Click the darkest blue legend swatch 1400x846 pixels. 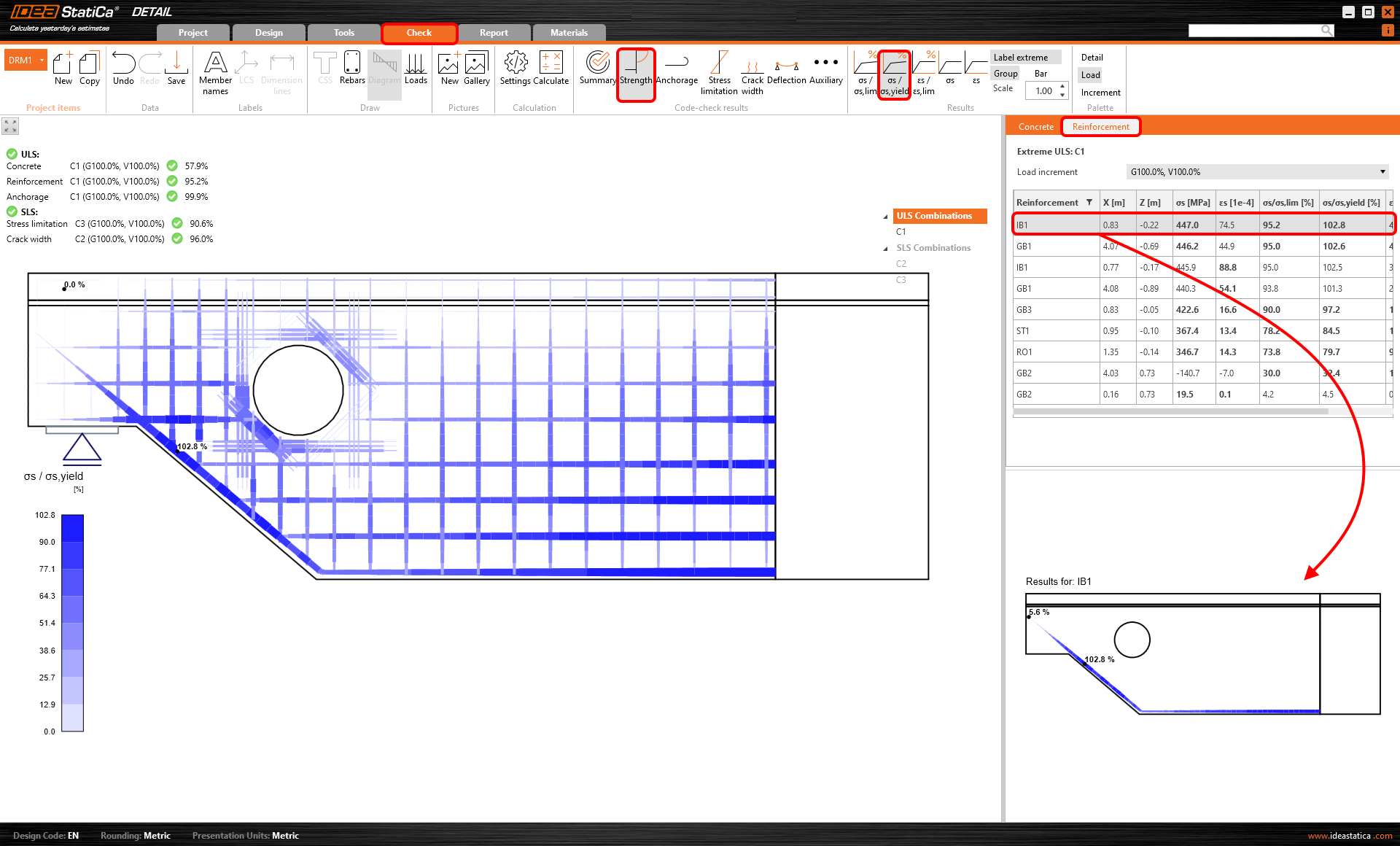click(x=72, y=527)
